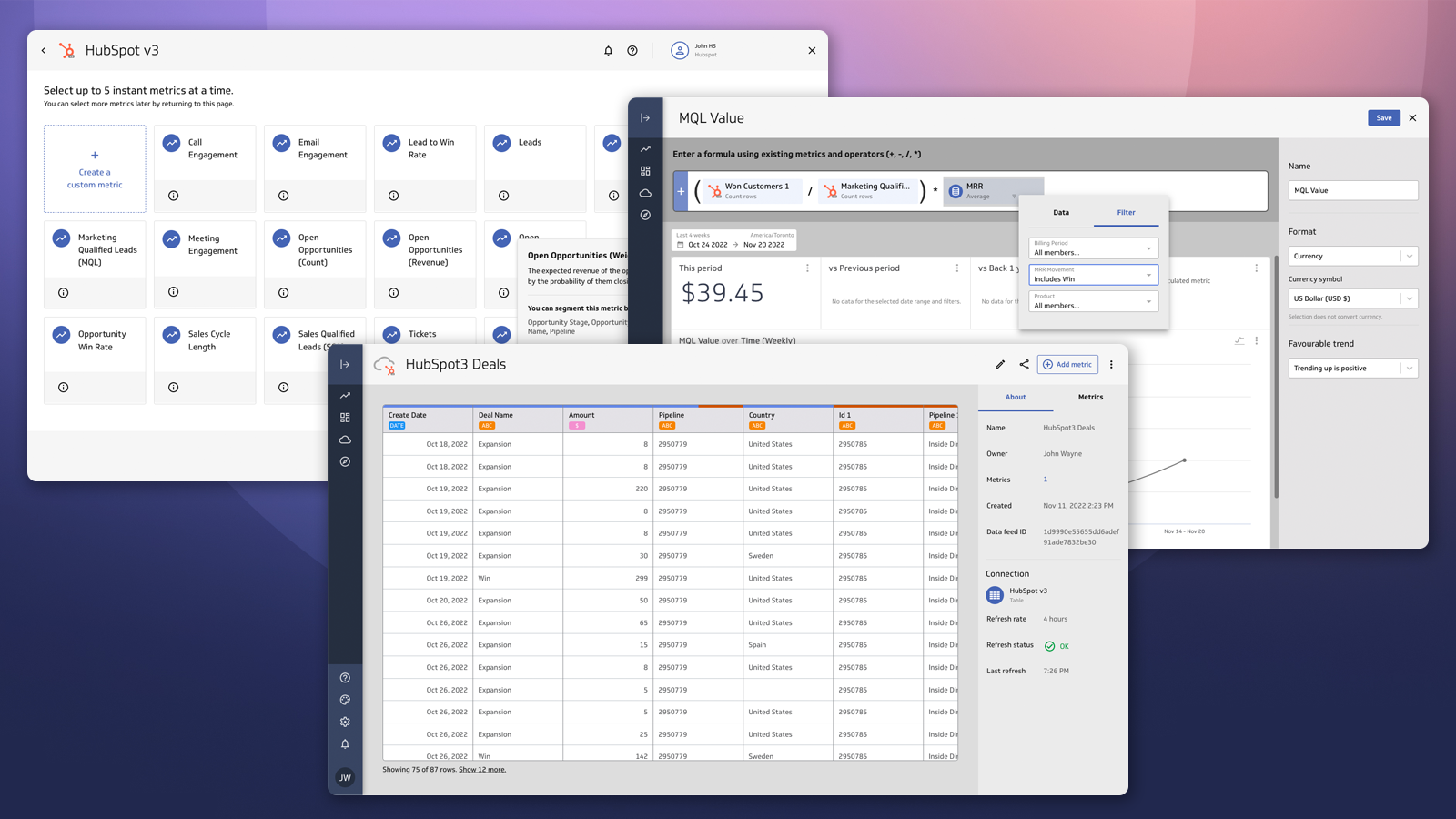Screen dimensions: 1456x819
Task: Open the Billing Period 'All members' dropdown
Action: click(1092, 248)
